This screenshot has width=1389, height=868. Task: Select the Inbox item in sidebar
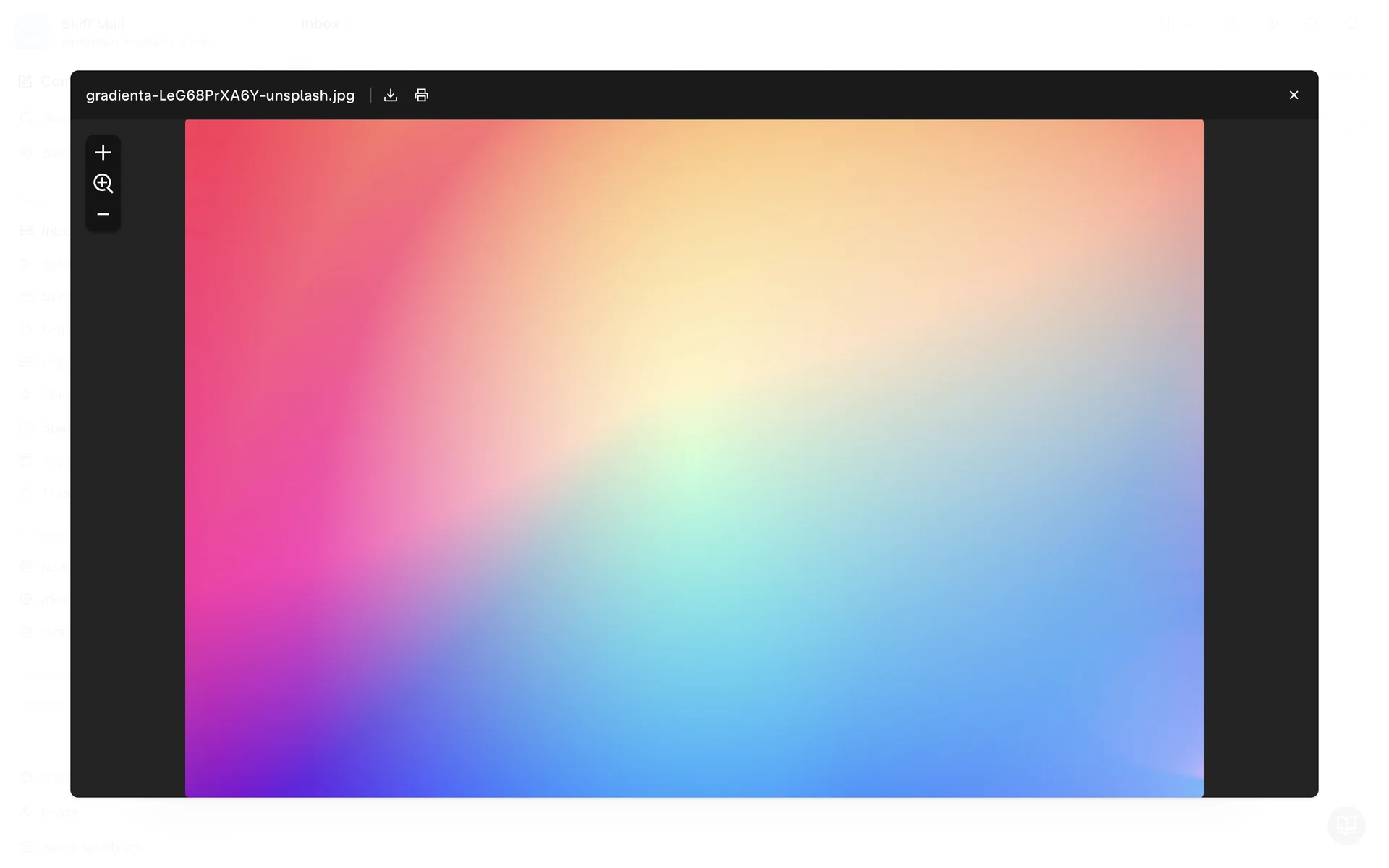[x=43, y=231]
